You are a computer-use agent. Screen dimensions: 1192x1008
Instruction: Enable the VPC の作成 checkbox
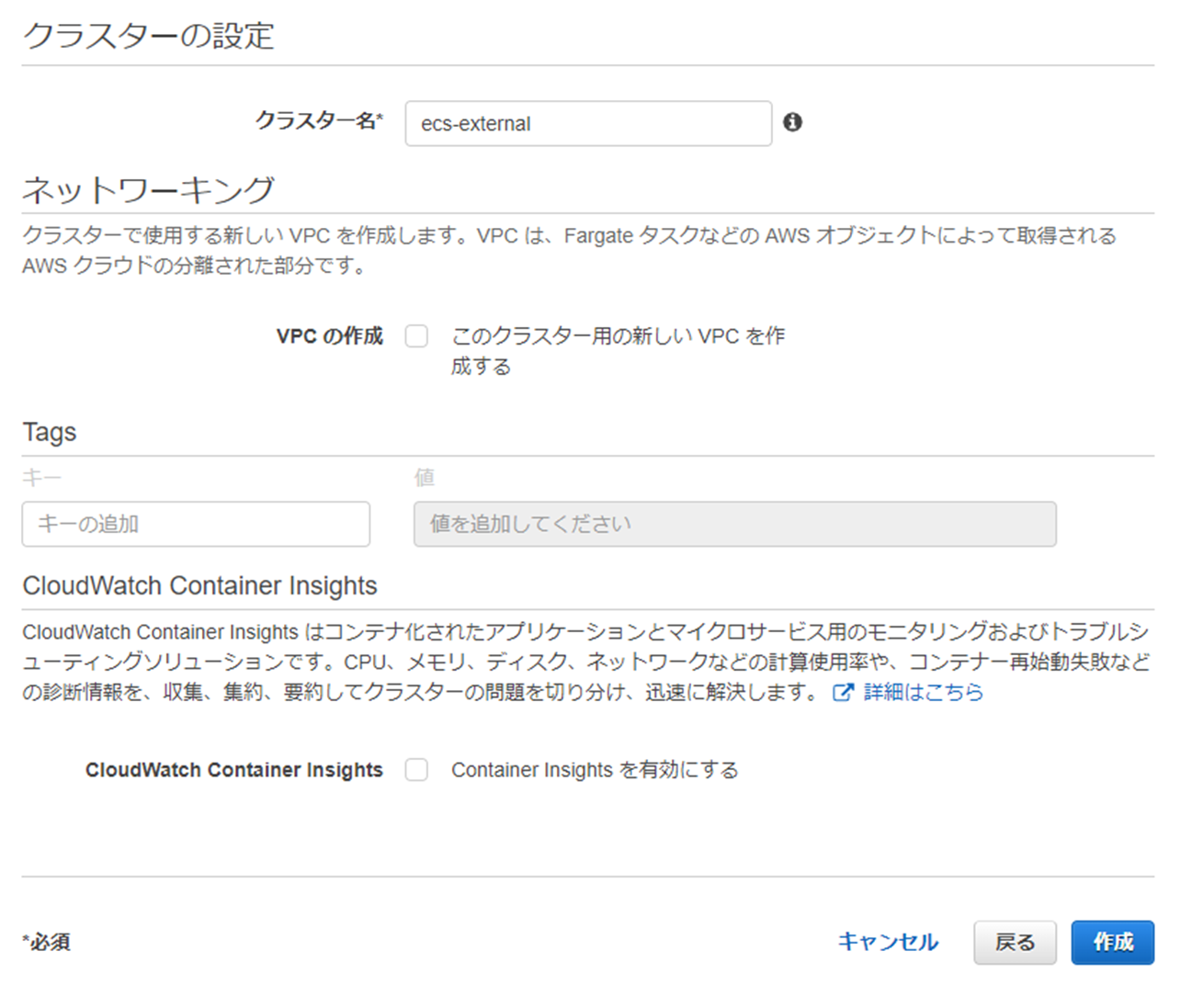tap(416, 336)
